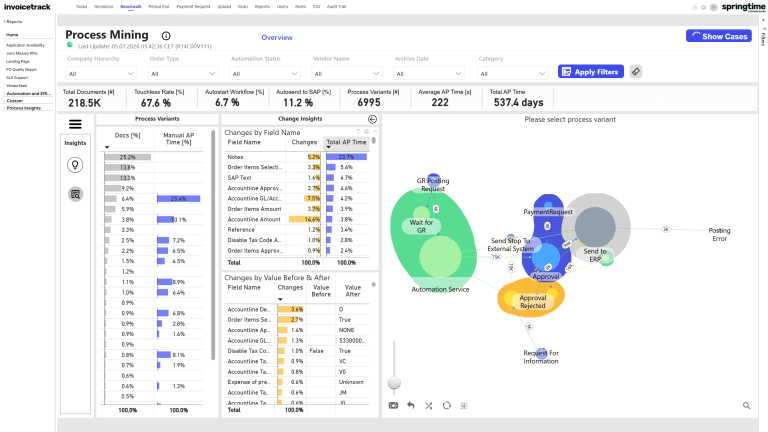Open the Payment Request menu
The height and width of the screenshot is (432, 768).
[193, 7]
